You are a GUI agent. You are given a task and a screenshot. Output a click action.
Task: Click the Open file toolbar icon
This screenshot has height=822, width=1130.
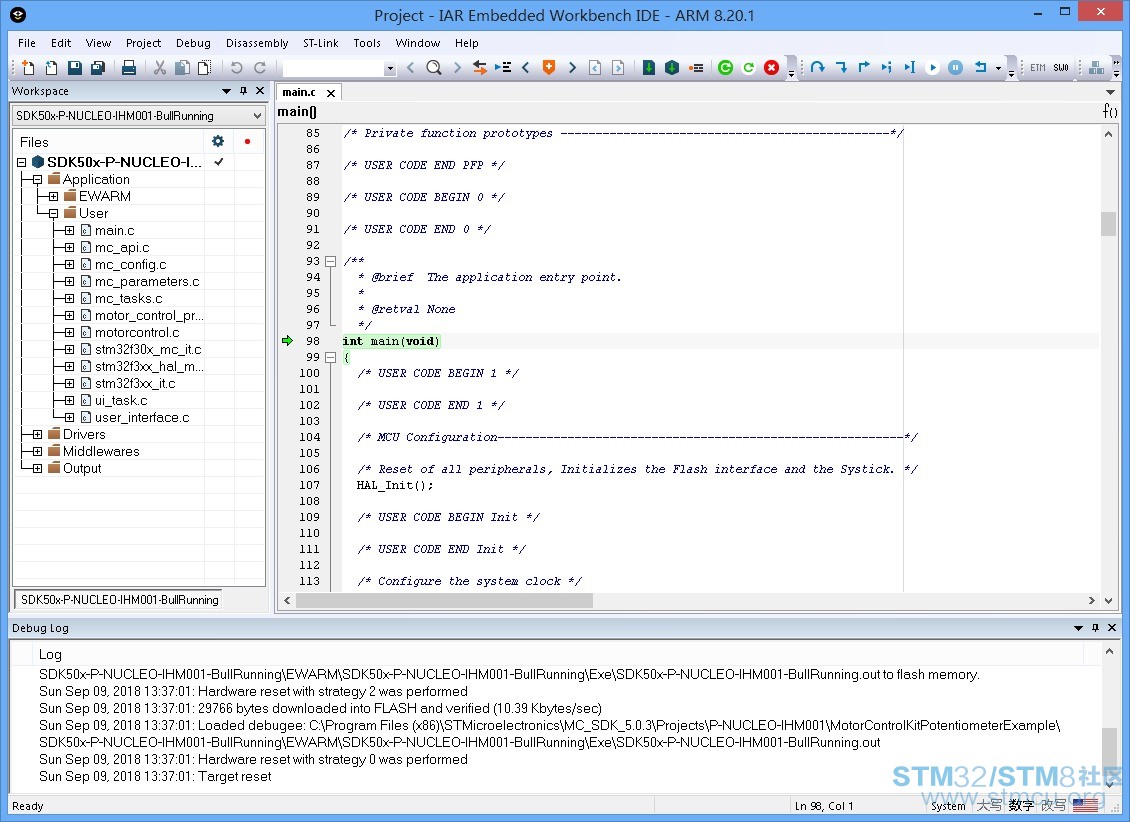[51, 68]
